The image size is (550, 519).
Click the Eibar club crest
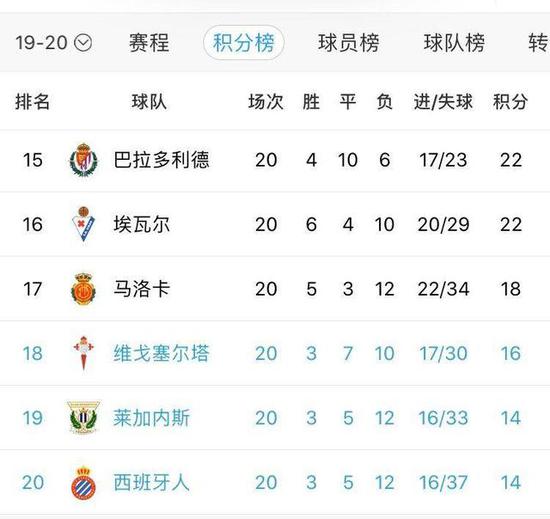tap(83, 224)
